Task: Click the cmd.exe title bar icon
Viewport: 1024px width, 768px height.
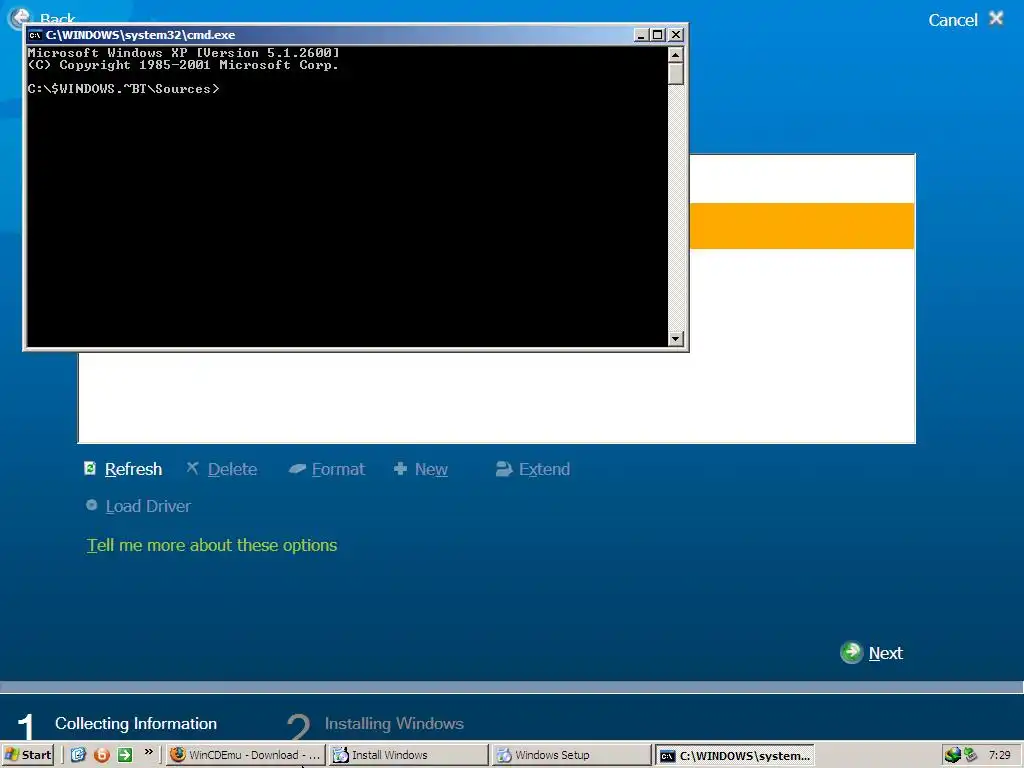Action: point(35,35)
